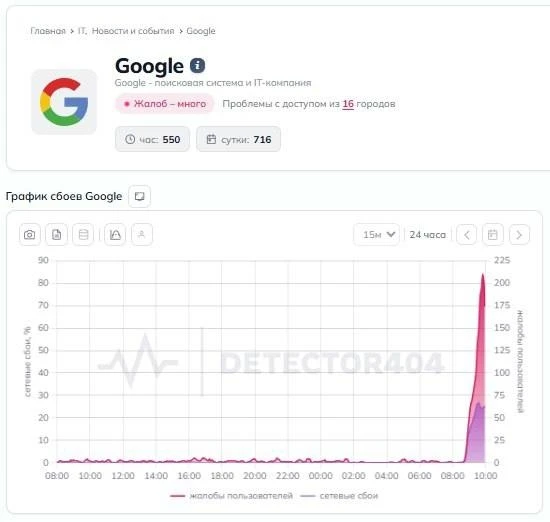Screen dimensions: 550x522
Task: Toggle сетевые сбои legend series
Action: coord(339,496)
